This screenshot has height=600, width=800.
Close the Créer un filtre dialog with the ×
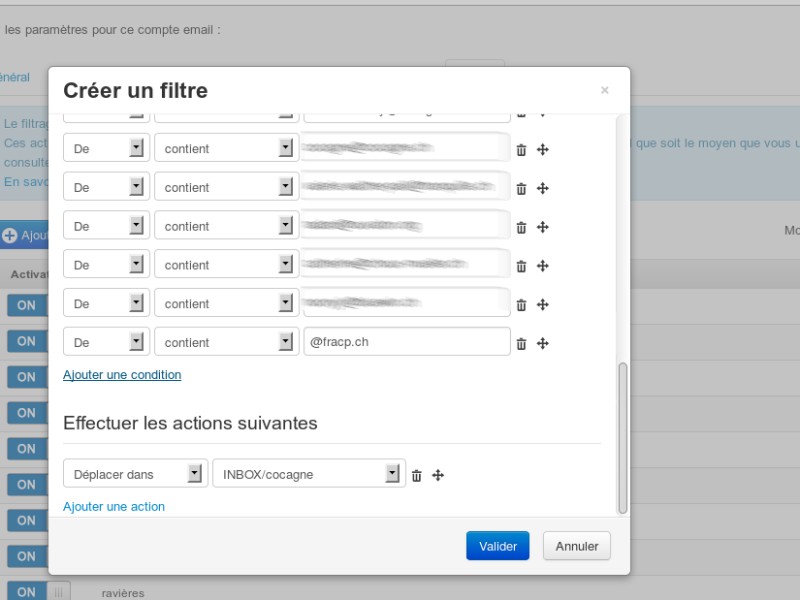[x=605, y=90]
